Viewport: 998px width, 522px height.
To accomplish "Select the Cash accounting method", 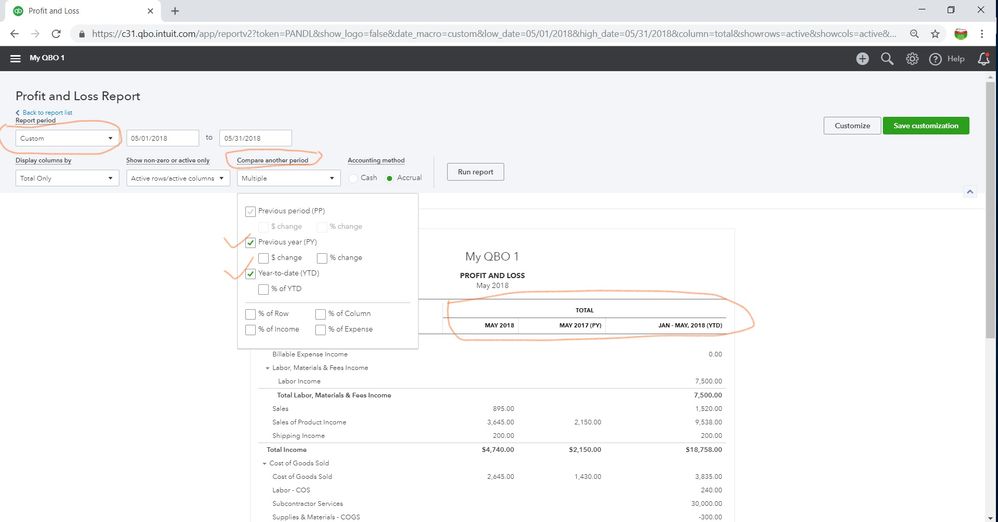I will (353, 178).
